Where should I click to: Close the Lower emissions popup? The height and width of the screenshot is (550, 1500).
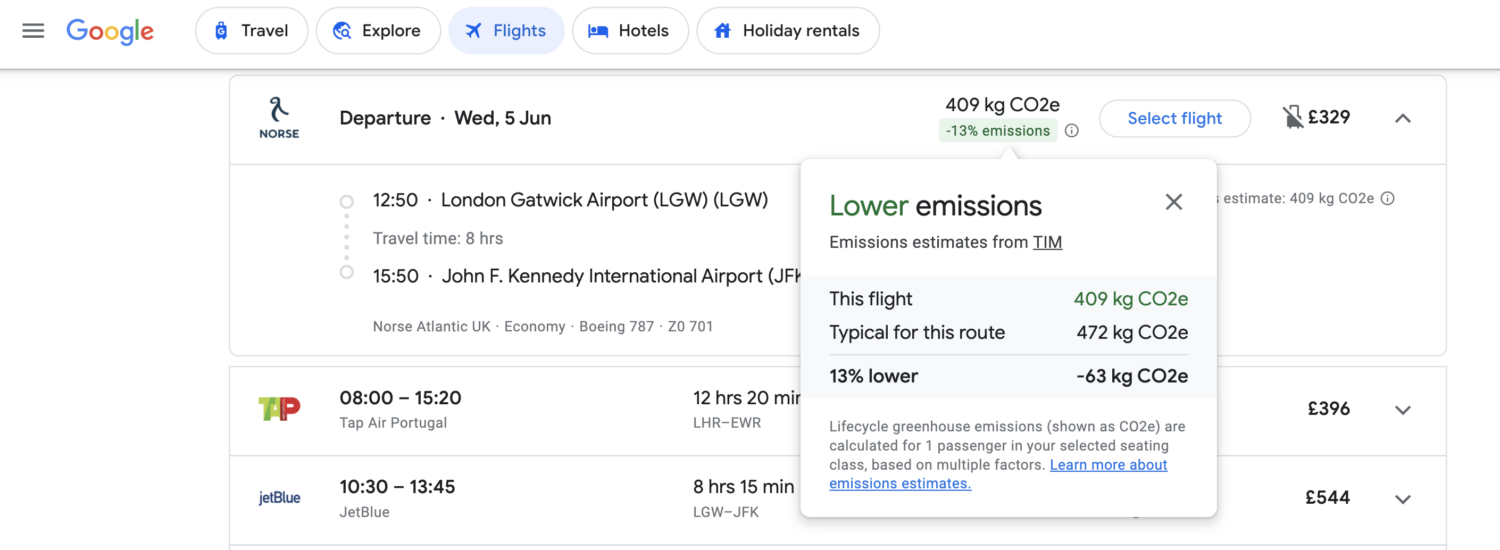1174,202
